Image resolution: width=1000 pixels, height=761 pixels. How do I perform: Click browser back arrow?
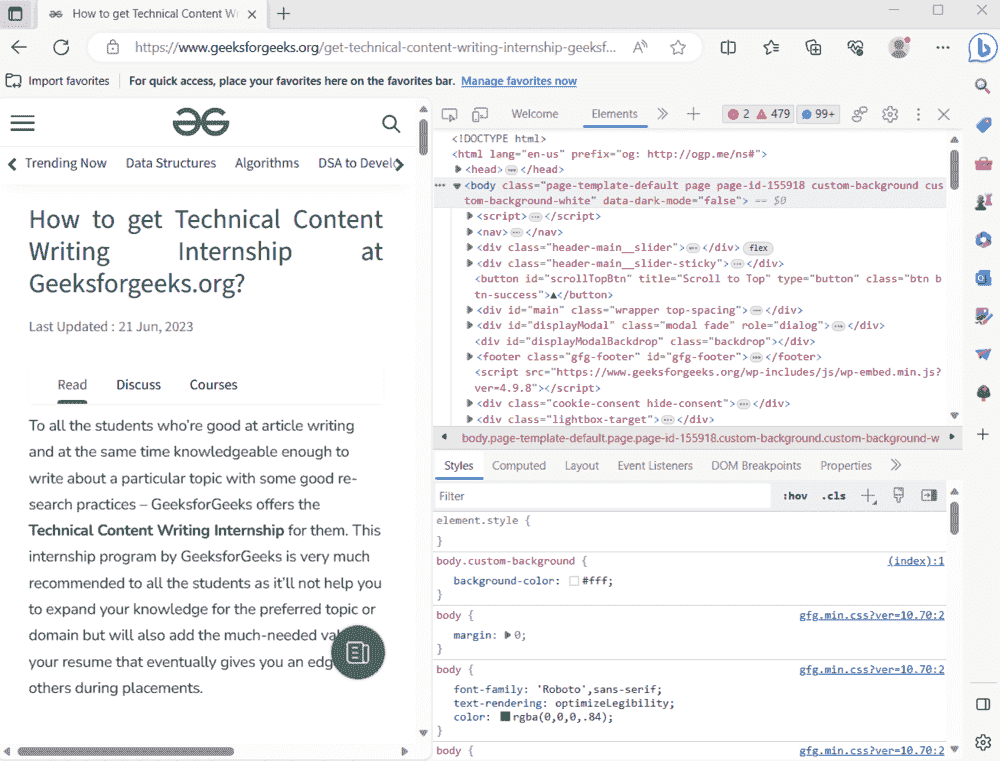click(x=19, y=47)
